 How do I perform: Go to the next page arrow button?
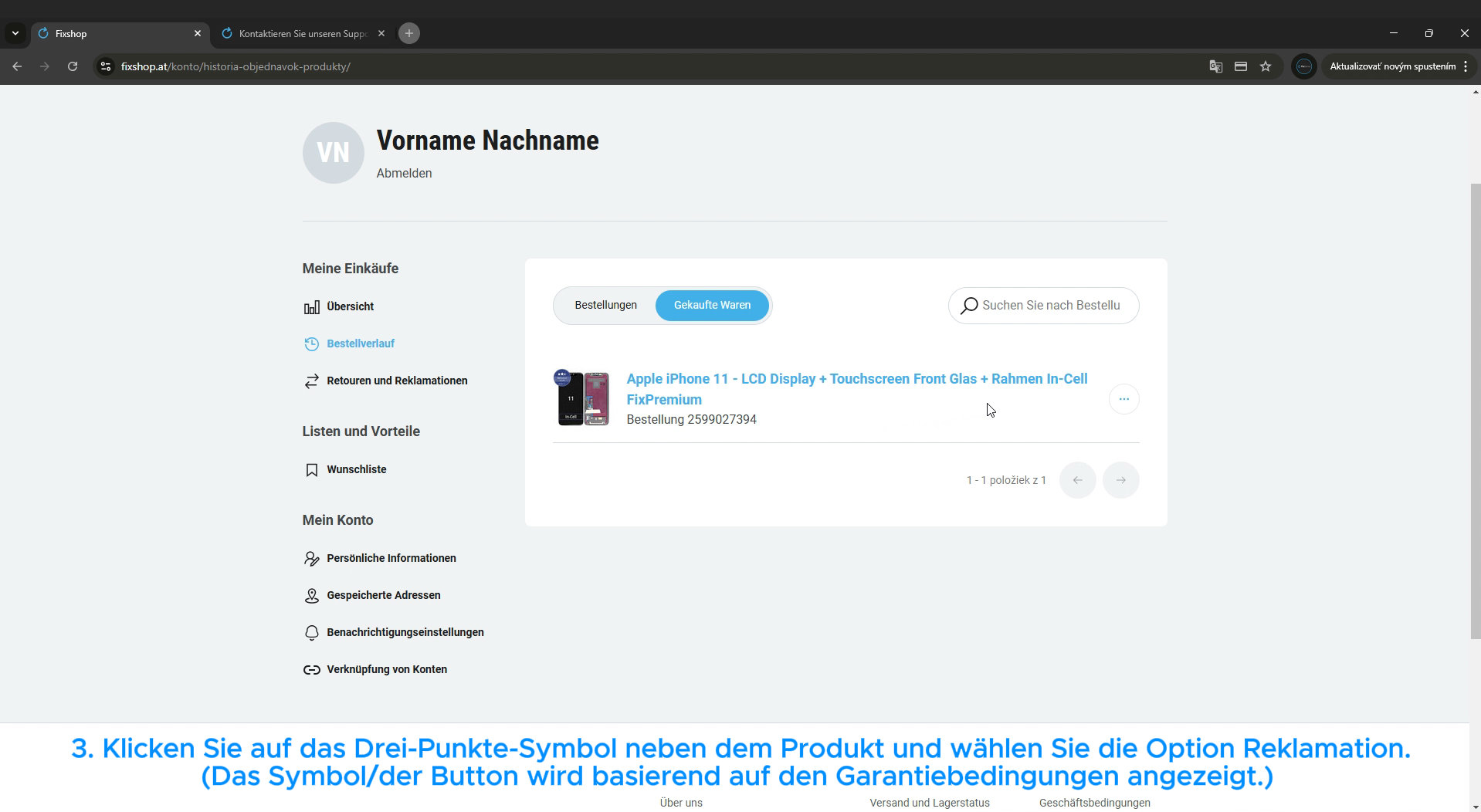pos(1120,480)
